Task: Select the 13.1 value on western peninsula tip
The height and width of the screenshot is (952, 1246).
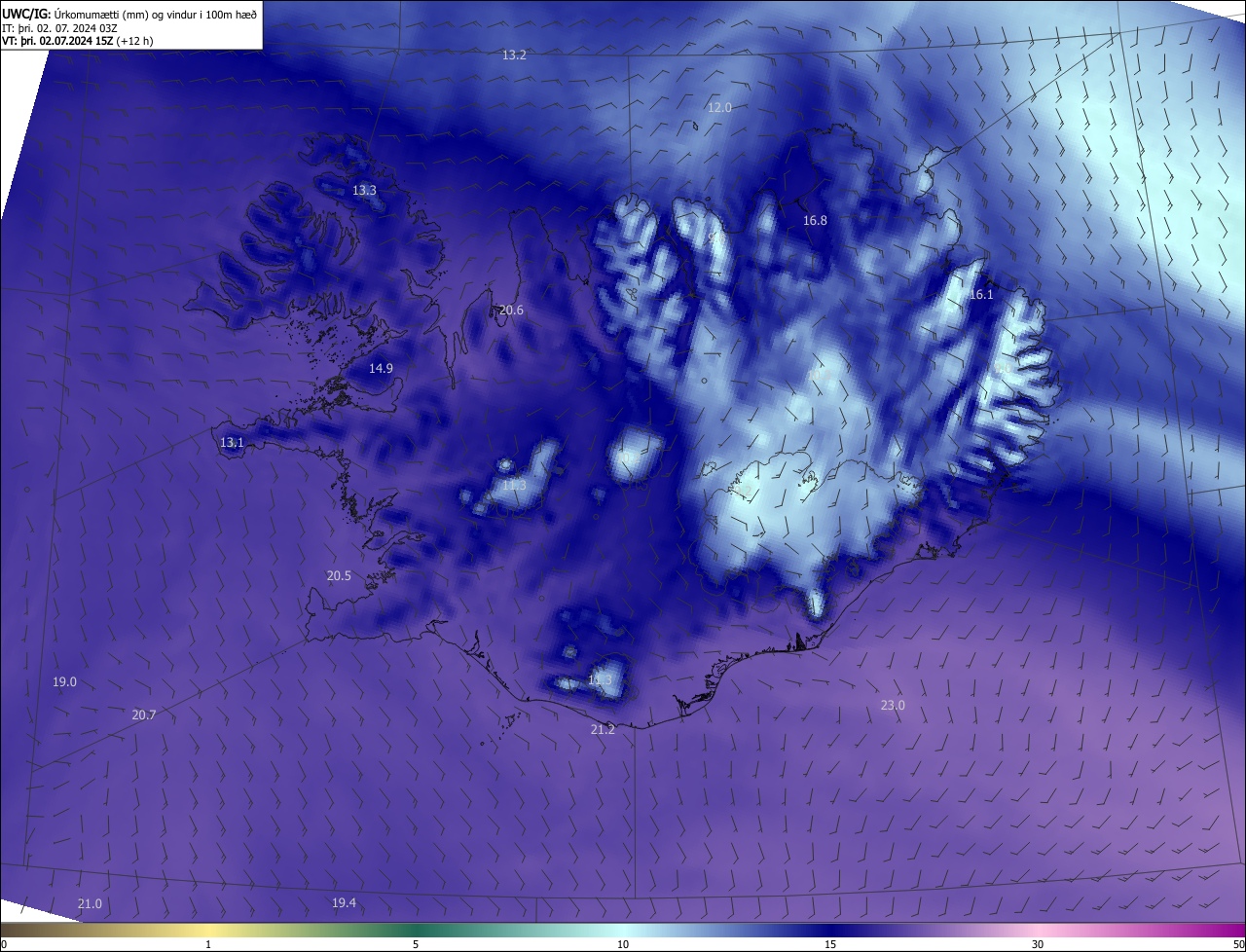Action: point(232,443)
